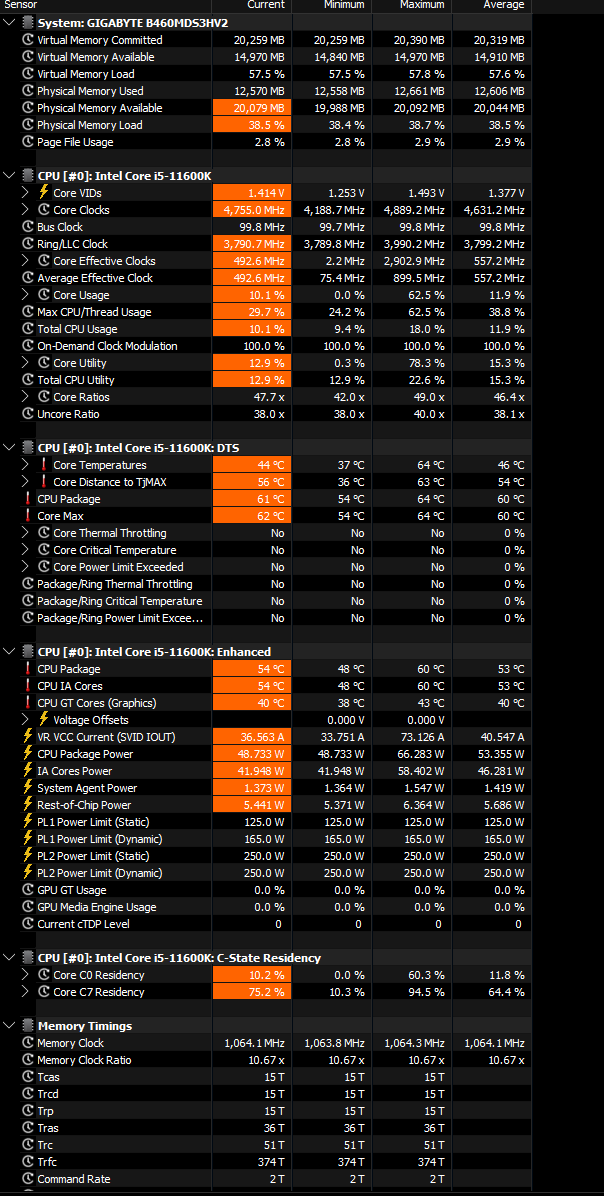Collapse the Intel Core i5-11600K: DTS group
Viewport: 604px width, 1196px height.
click(9, 448)
